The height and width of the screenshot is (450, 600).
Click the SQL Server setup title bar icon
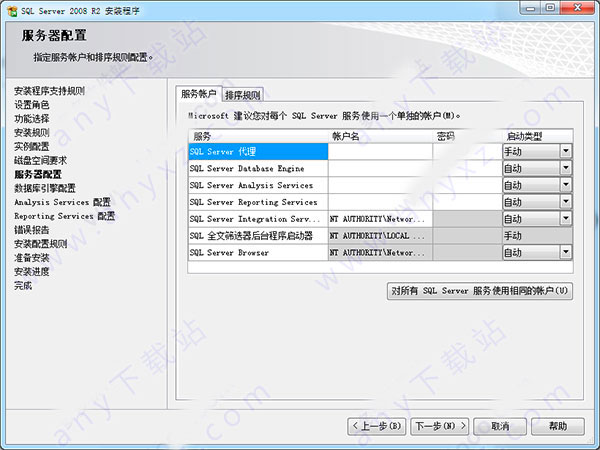click(12, 11)
